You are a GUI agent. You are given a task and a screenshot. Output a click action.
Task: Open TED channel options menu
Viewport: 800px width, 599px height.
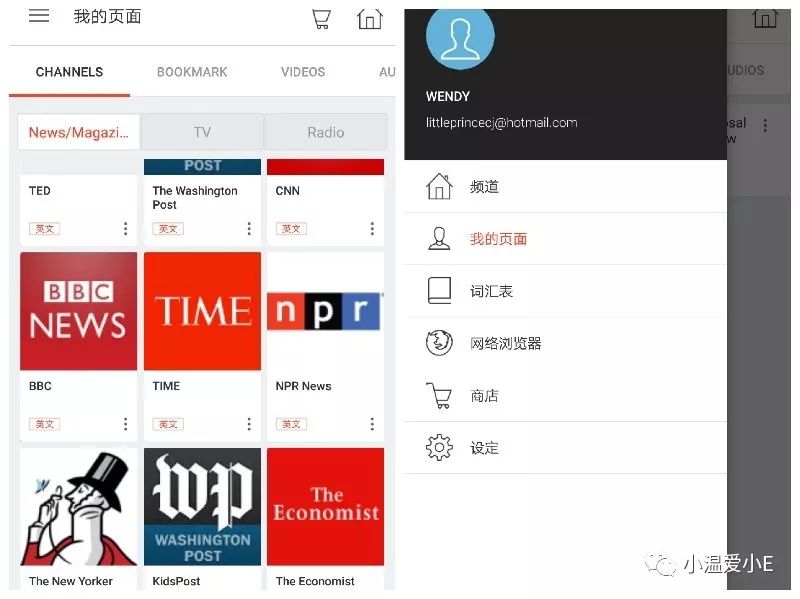pos(126,229)
